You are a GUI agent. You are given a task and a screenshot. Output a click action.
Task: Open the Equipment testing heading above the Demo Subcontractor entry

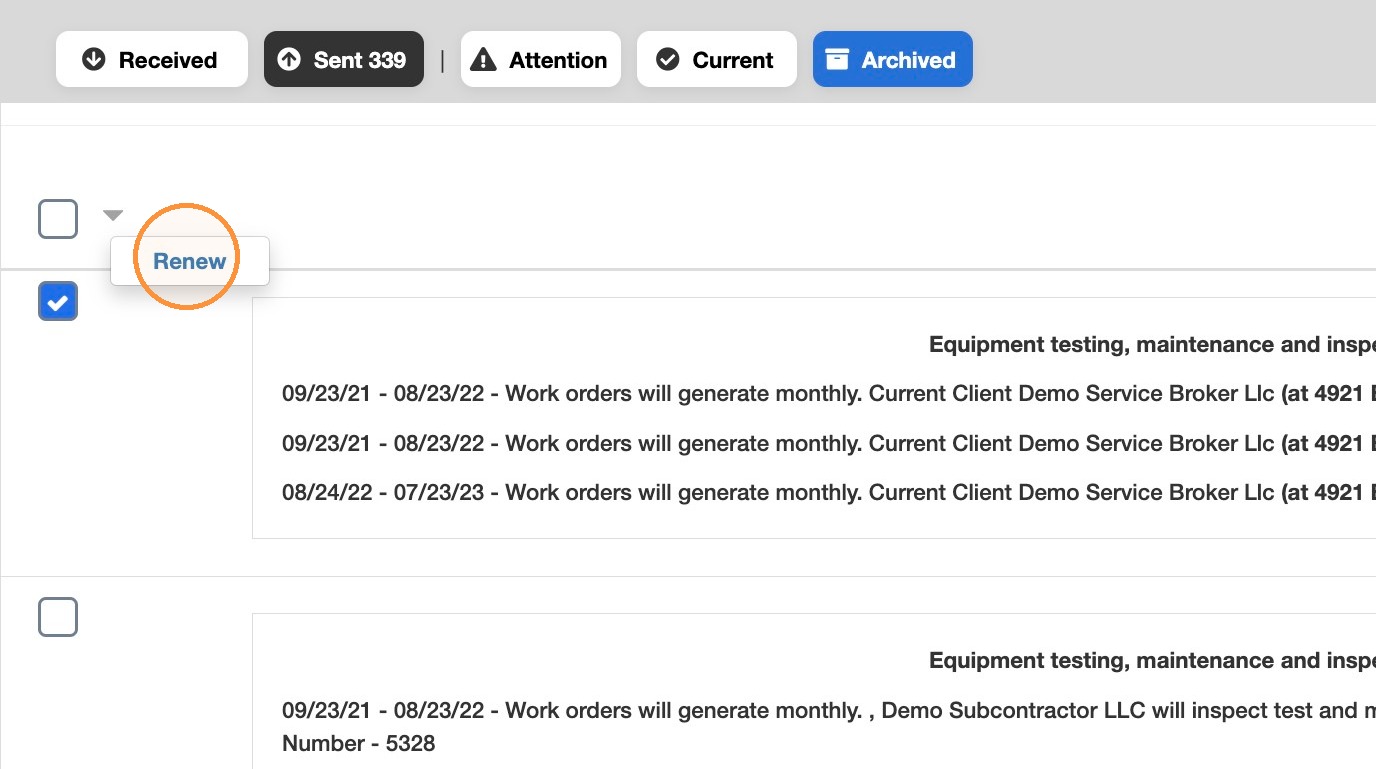[1152, 661]
